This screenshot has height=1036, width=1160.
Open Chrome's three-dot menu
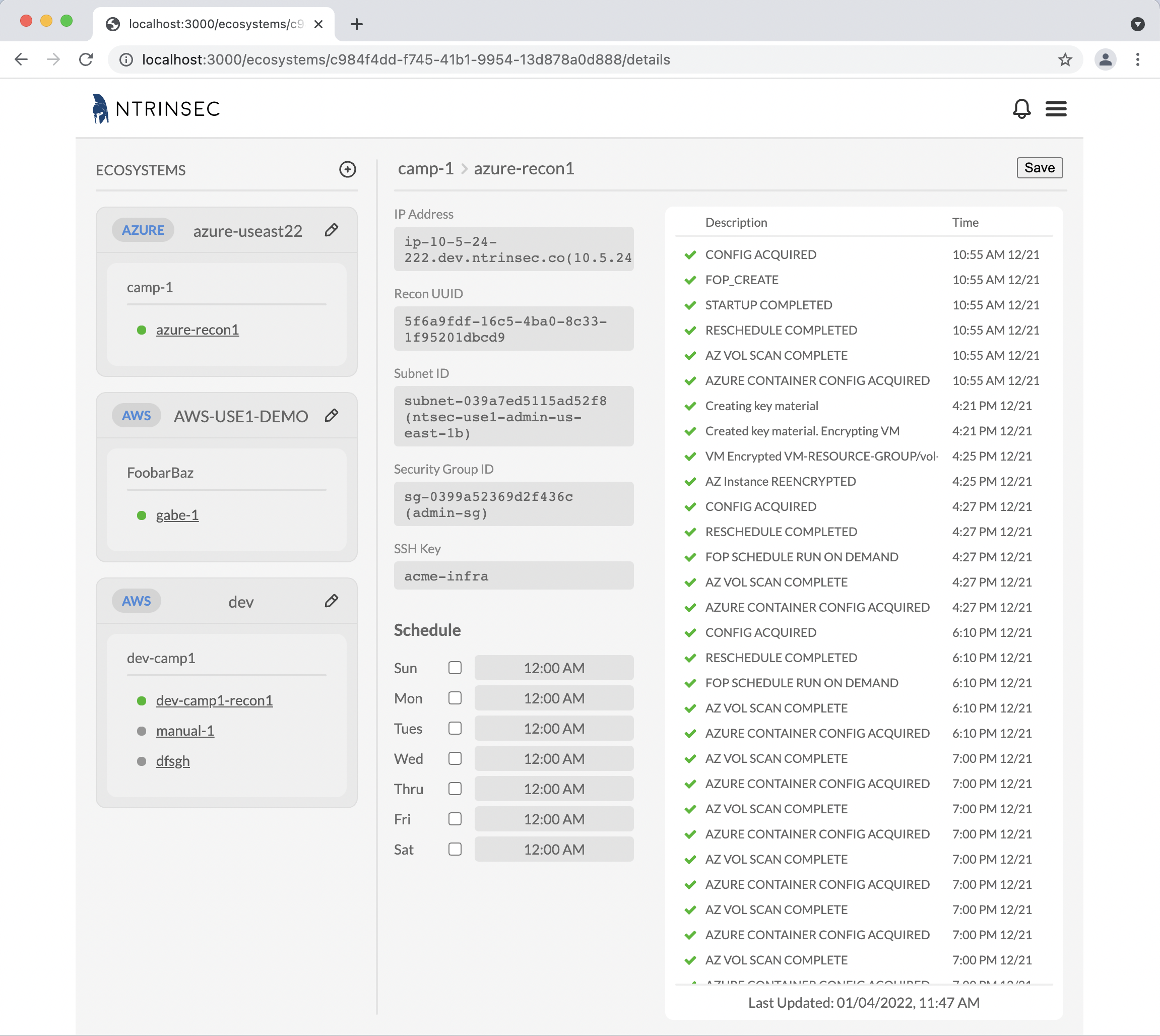1137,59
